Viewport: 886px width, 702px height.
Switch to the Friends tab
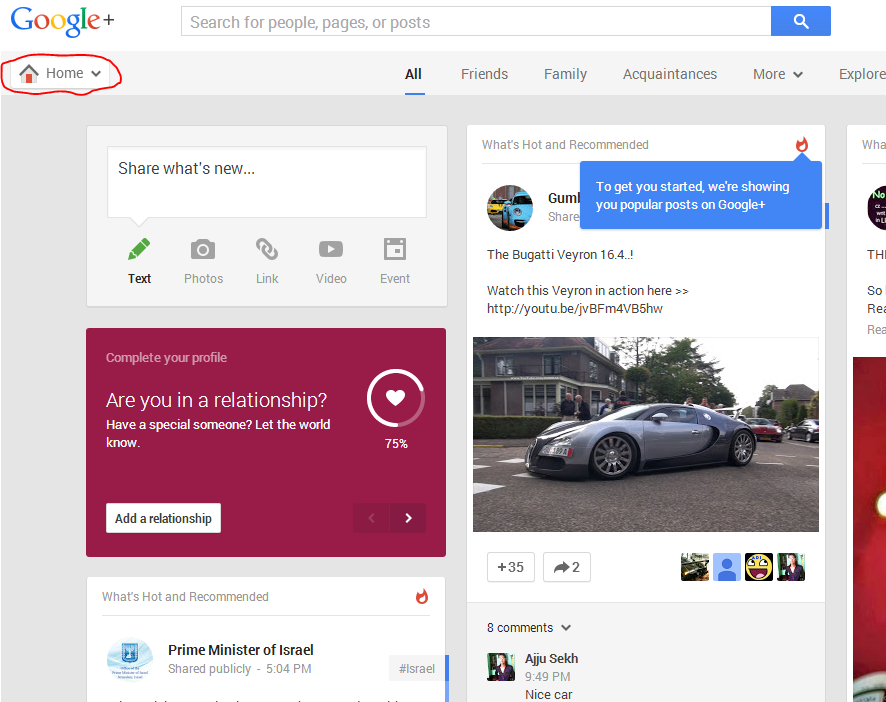pos(484,74)
